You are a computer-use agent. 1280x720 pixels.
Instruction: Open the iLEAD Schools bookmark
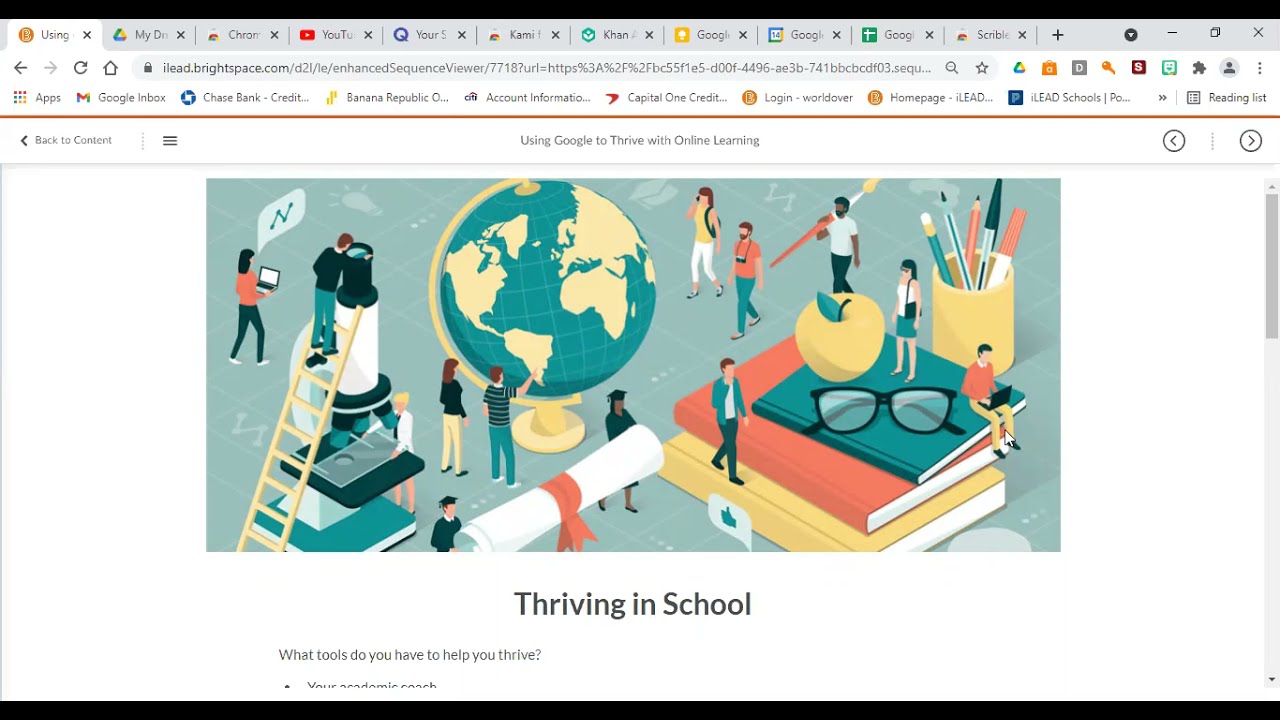(1069, 98)
